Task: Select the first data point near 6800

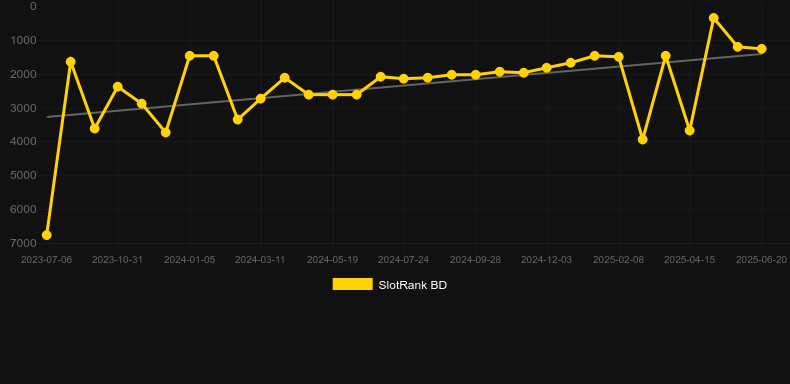Action: [46, 235]
